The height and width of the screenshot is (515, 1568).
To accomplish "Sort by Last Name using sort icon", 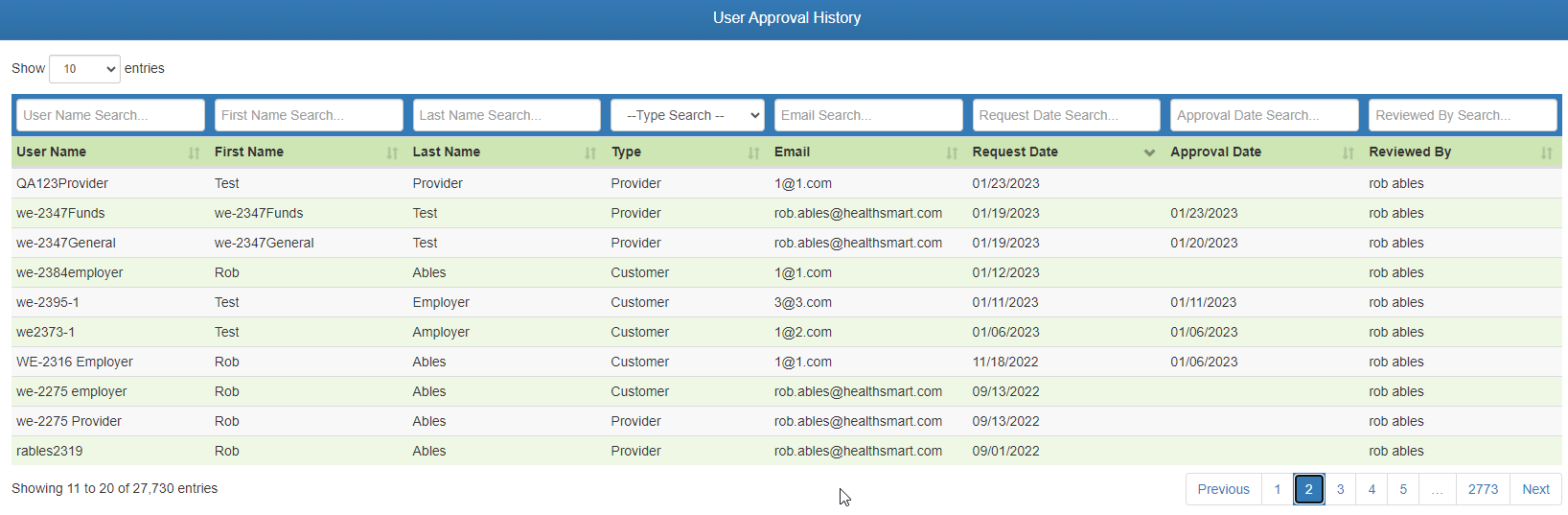I will click(590, 152).
